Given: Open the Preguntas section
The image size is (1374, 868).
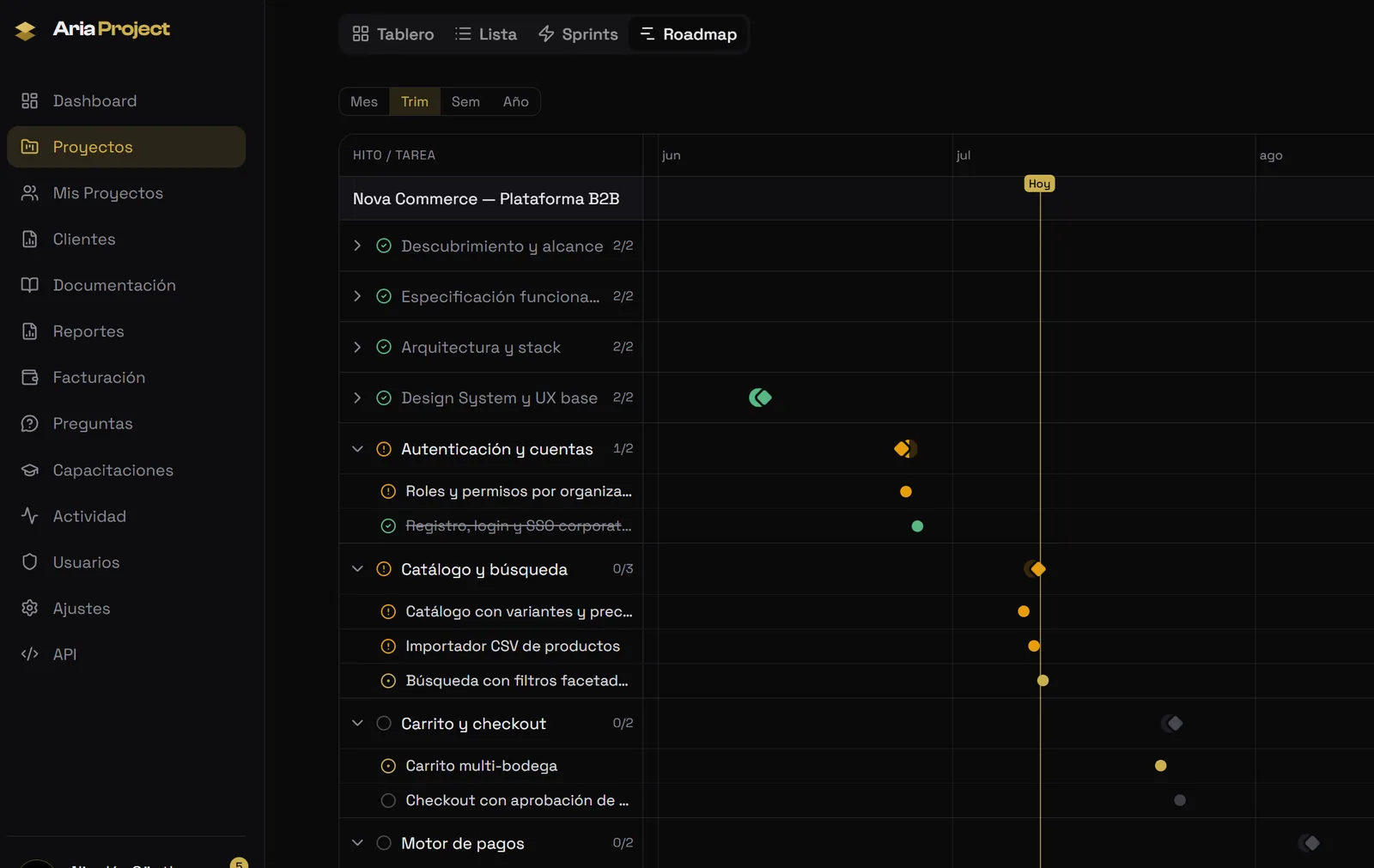Looking at the screenshot, I should (x=126, y=423).
